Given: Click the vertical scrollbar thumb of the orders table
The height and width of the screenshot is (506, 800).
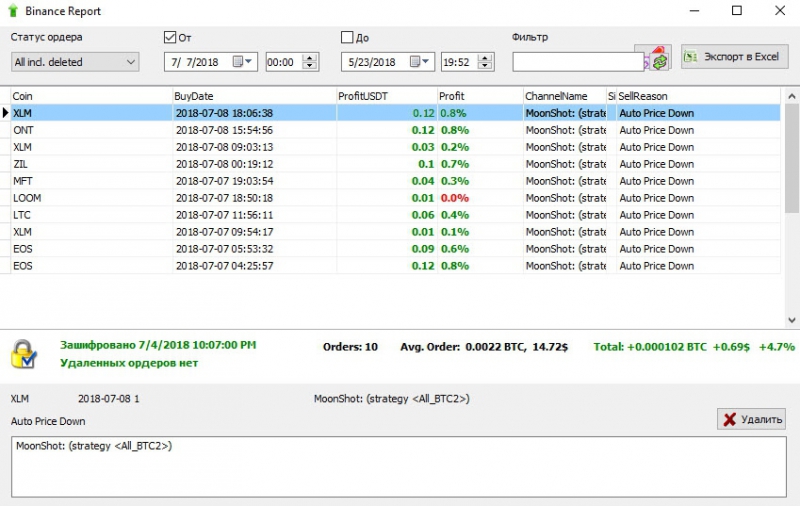Looking at the screenshot, I should pos(791,158).
